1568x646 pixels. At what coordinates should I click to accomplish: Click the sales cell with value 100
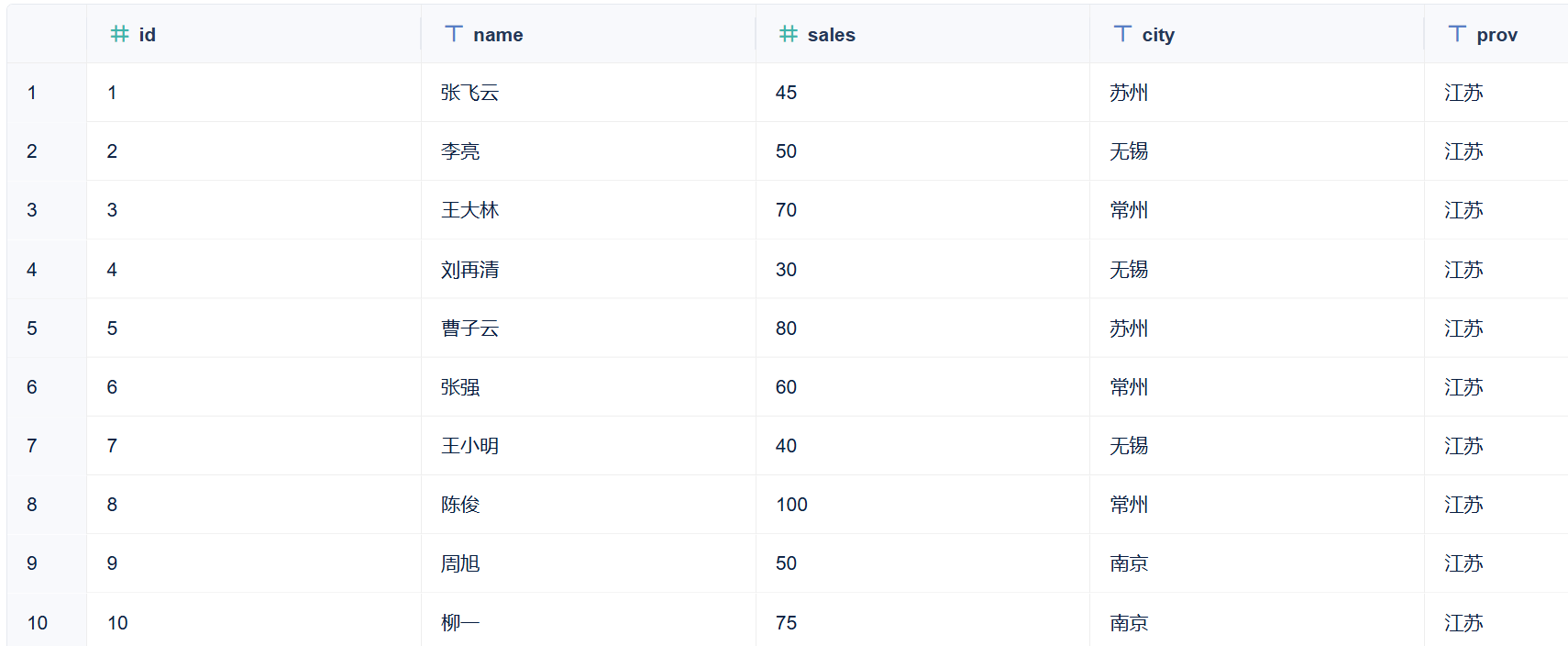[x=791, y=505]
